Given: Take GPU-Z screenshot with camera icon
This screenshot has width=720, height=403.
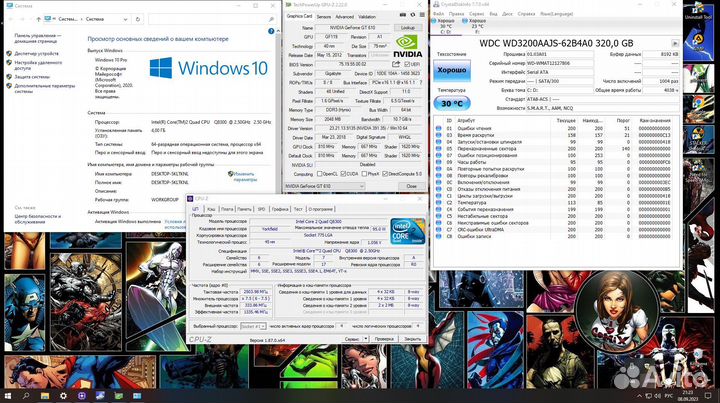Looking at the screenshot, I should coord(403,15).
